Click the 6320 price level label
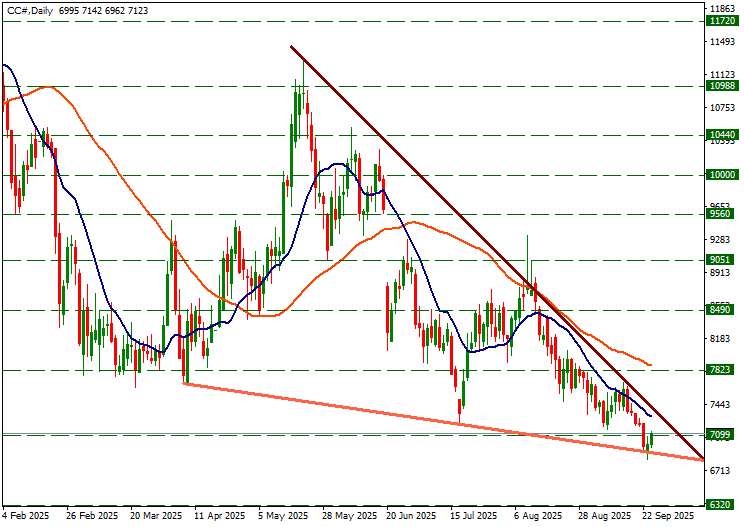This screenshot has height=527, width=744. pyautogui.click(x=721, y=505)
